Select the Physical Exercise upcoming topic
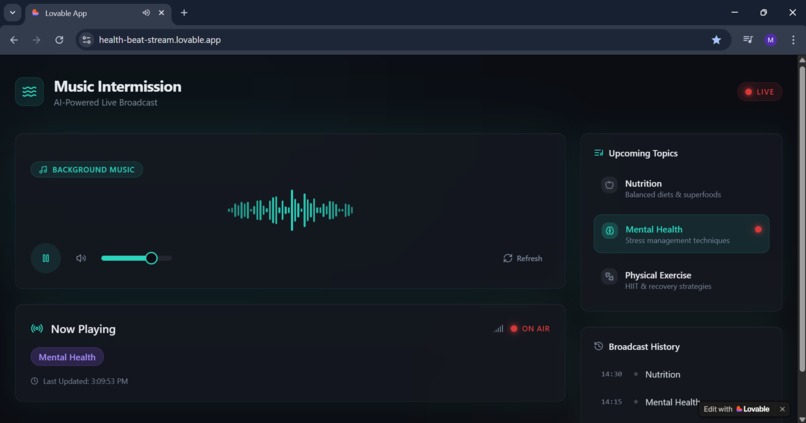 [681, 280]
